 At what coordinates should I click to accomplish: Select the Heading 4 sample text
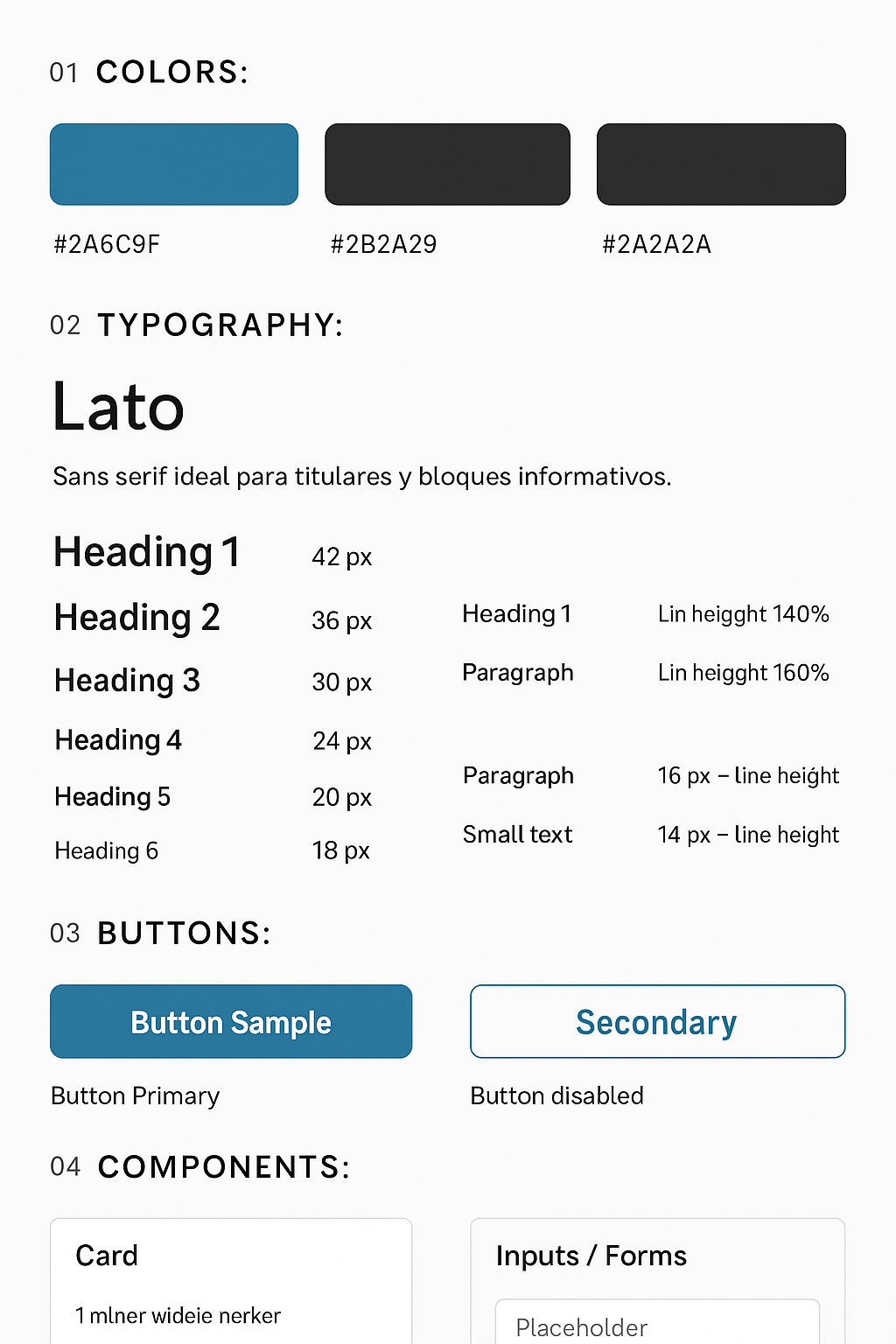[x=118, y=740]
